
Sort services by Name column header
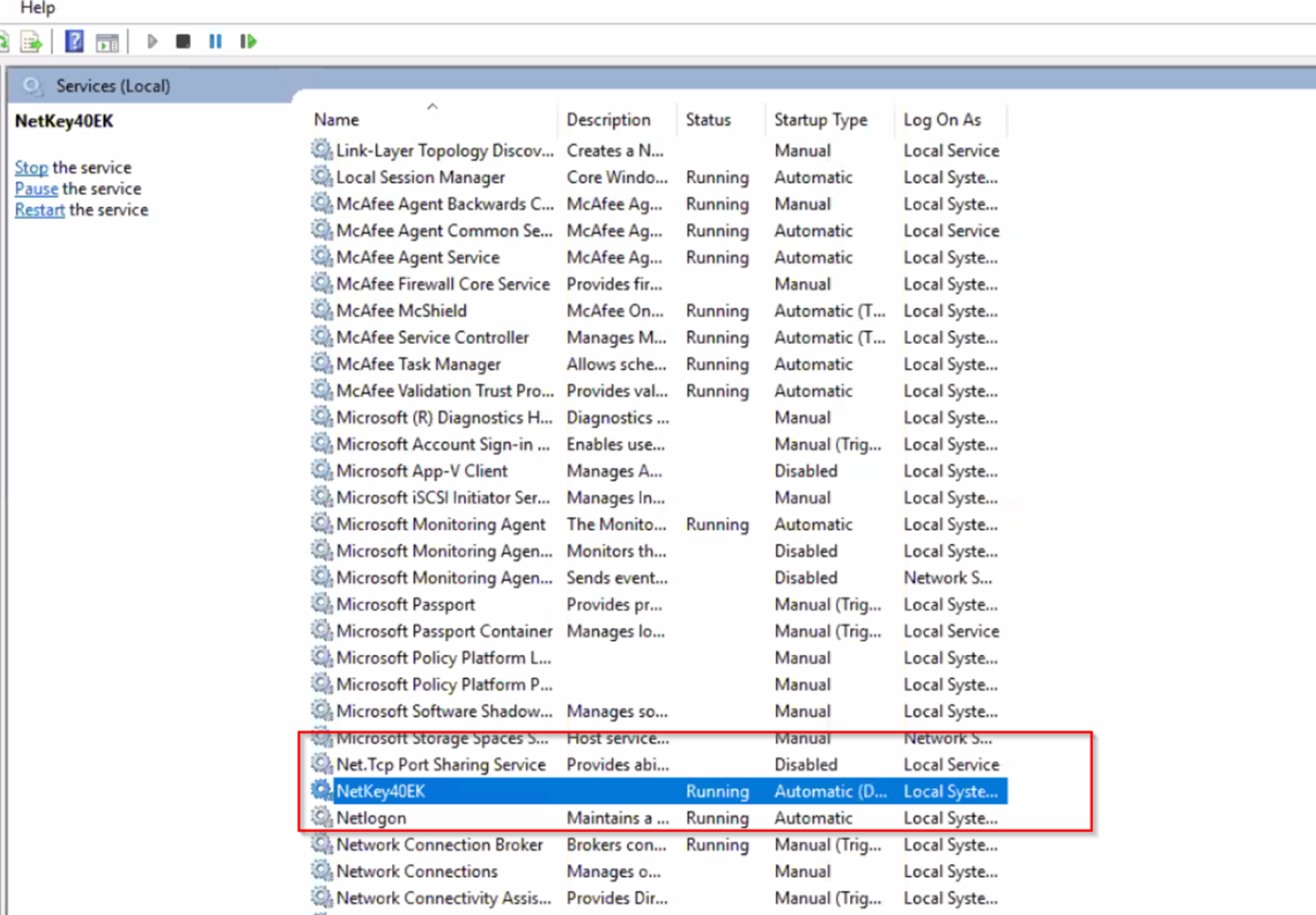click(337, 120)
